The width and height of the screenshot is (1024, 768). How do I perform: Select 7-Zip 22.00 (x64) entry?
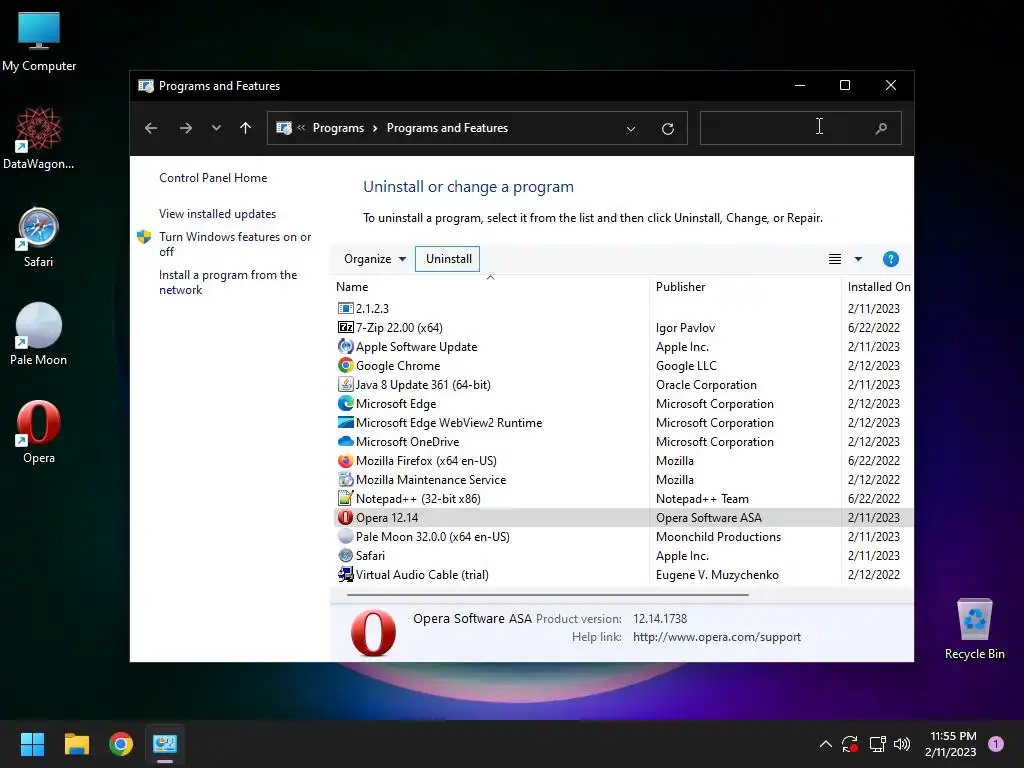click(x=624, y=327)
